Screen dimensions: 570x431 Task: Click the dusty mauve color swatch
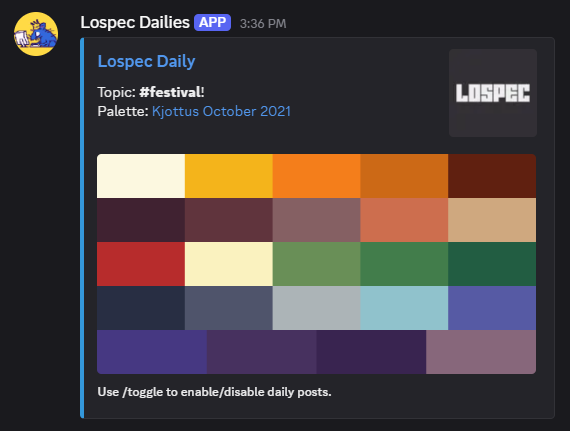tap(317, 220)
